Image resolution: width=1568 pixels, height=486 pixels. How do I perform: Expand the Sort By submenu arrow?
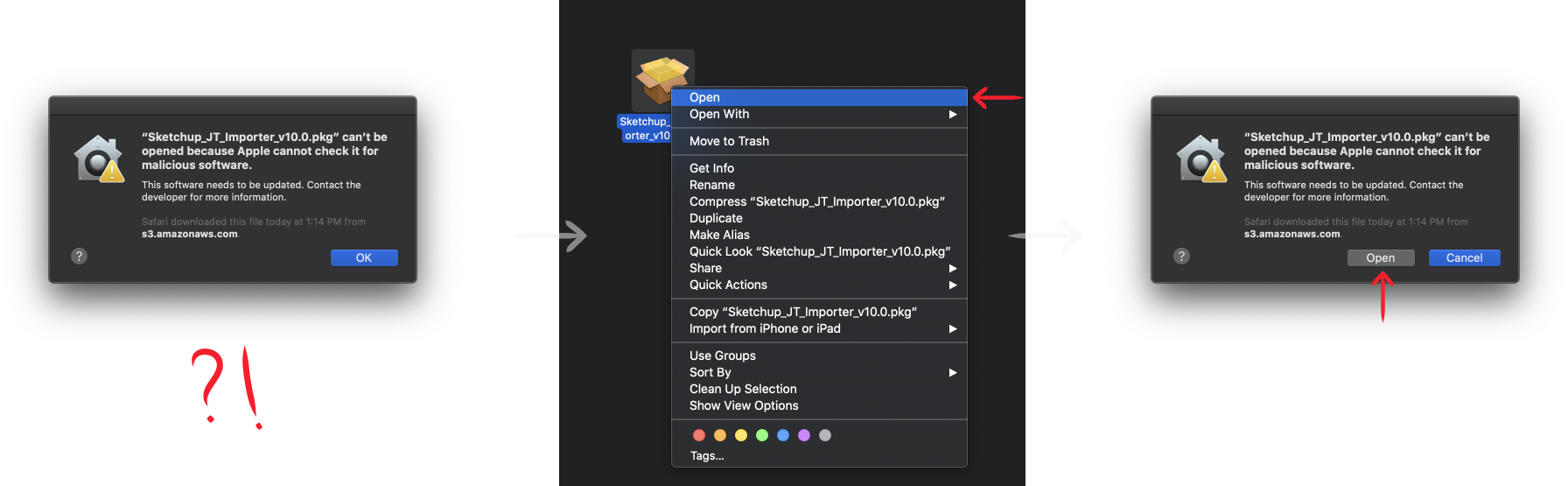pyautogui.click(x=953, y=373)
